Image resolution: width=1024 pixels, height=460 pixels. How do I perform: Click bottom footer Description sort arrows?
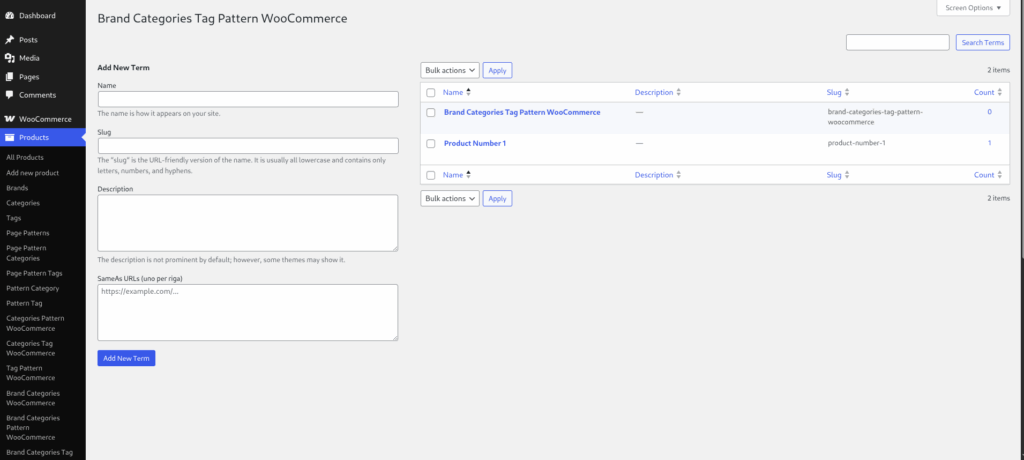point(679,175)
